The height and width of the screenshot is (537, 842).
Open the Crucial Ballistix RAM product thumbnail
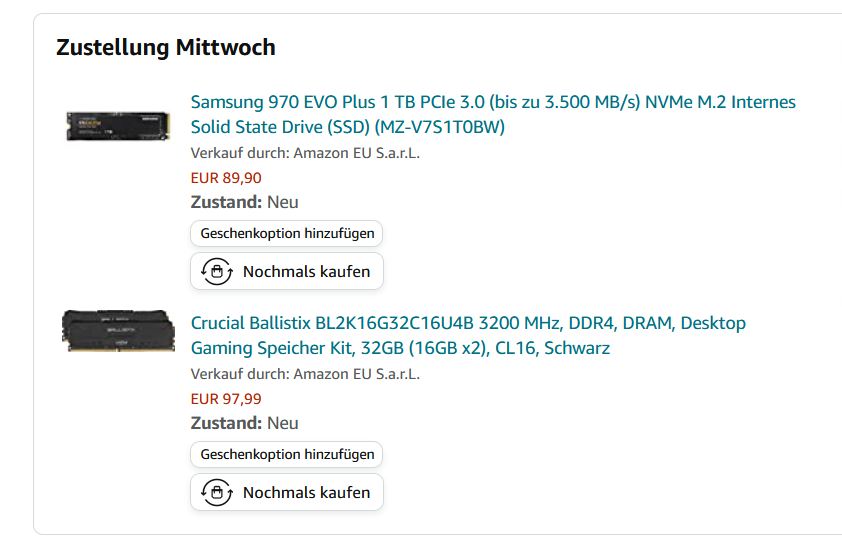coord(118,331)
